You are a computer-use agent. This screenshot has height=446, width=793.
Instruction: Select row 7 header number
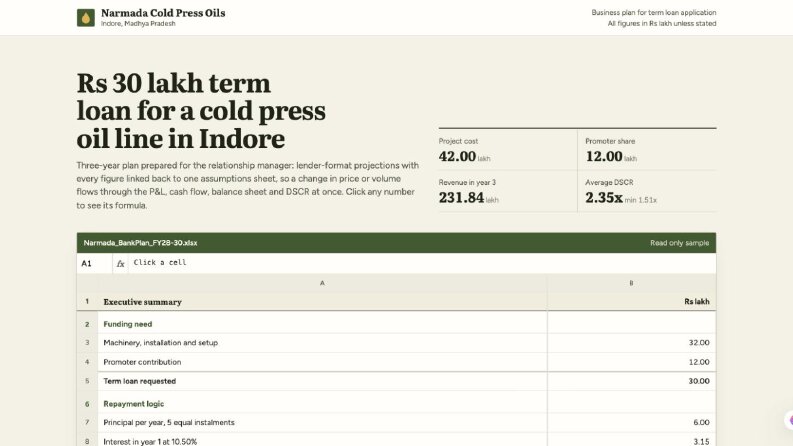click(87, 422)
